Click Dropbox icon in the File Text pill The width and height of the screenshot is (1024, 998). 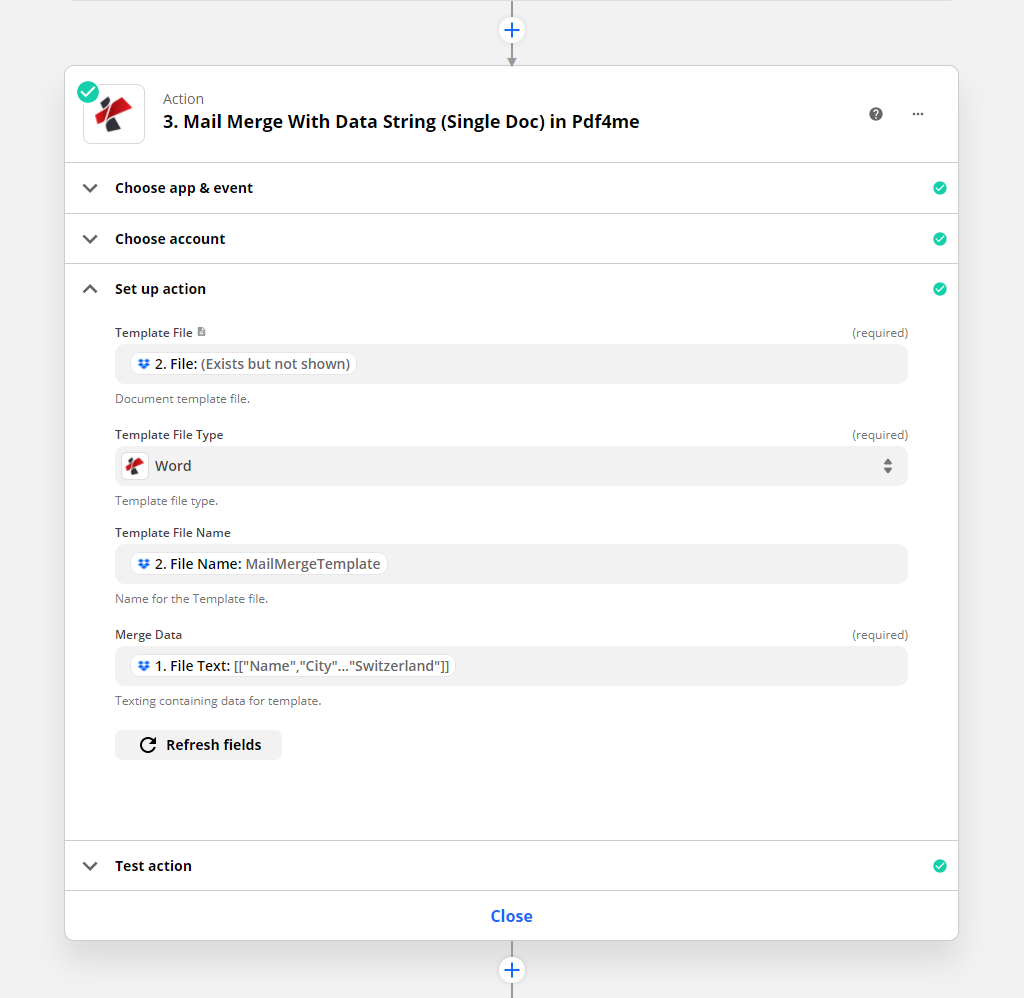click(144, 666)
